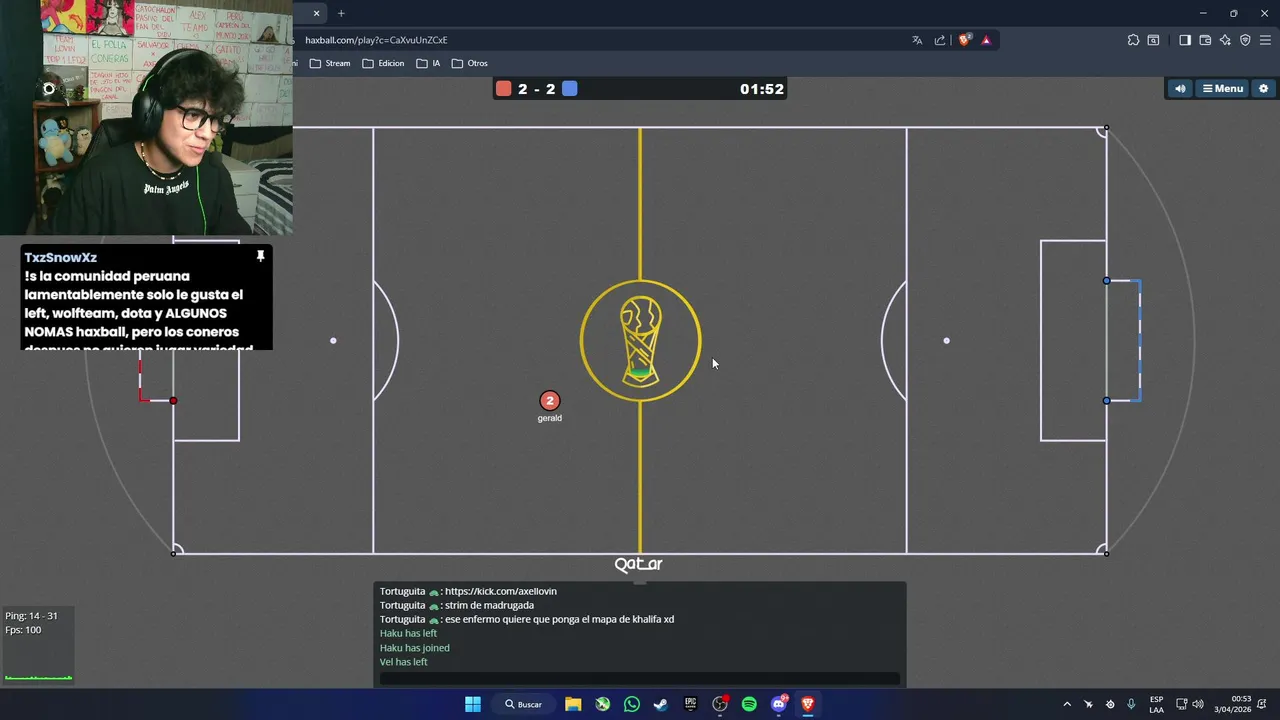
Task: Click the pin icon on TxzSnowXz message
Action: pos(260,257)
